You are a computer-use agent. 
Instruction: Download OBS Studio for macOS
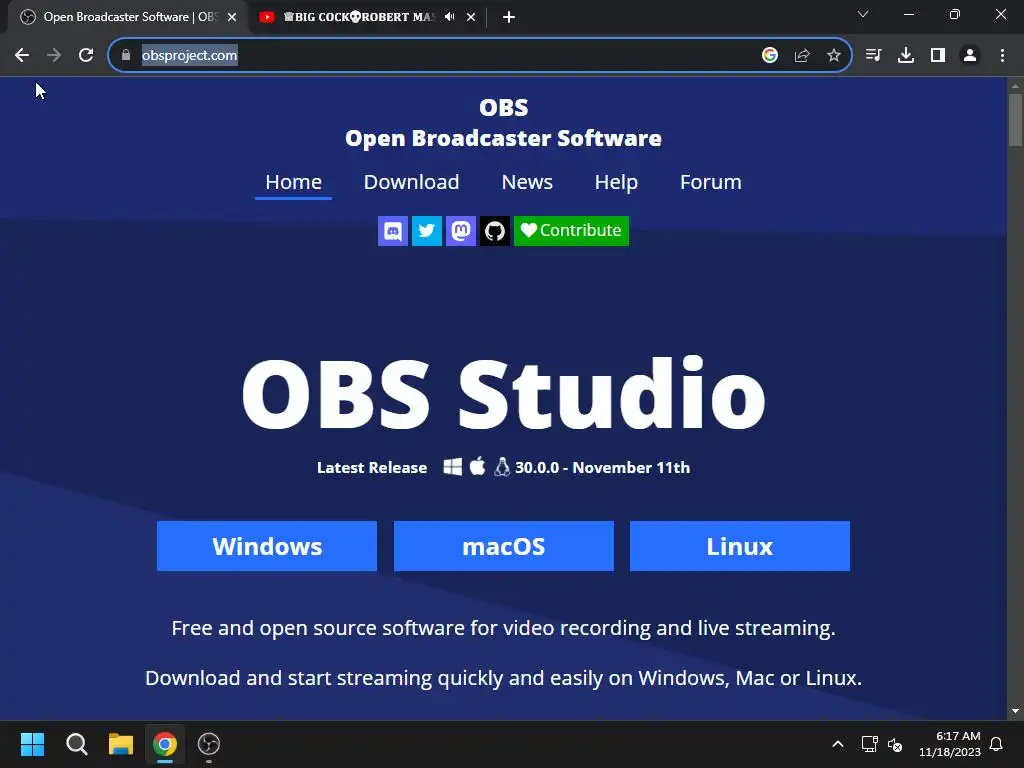(504, 546)
